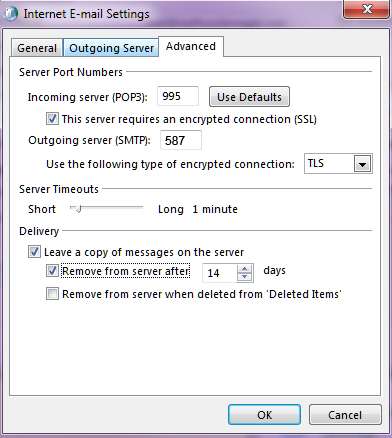Click the globe icon in the title bar
The image size is (392, 438).
tap(10, 14)
